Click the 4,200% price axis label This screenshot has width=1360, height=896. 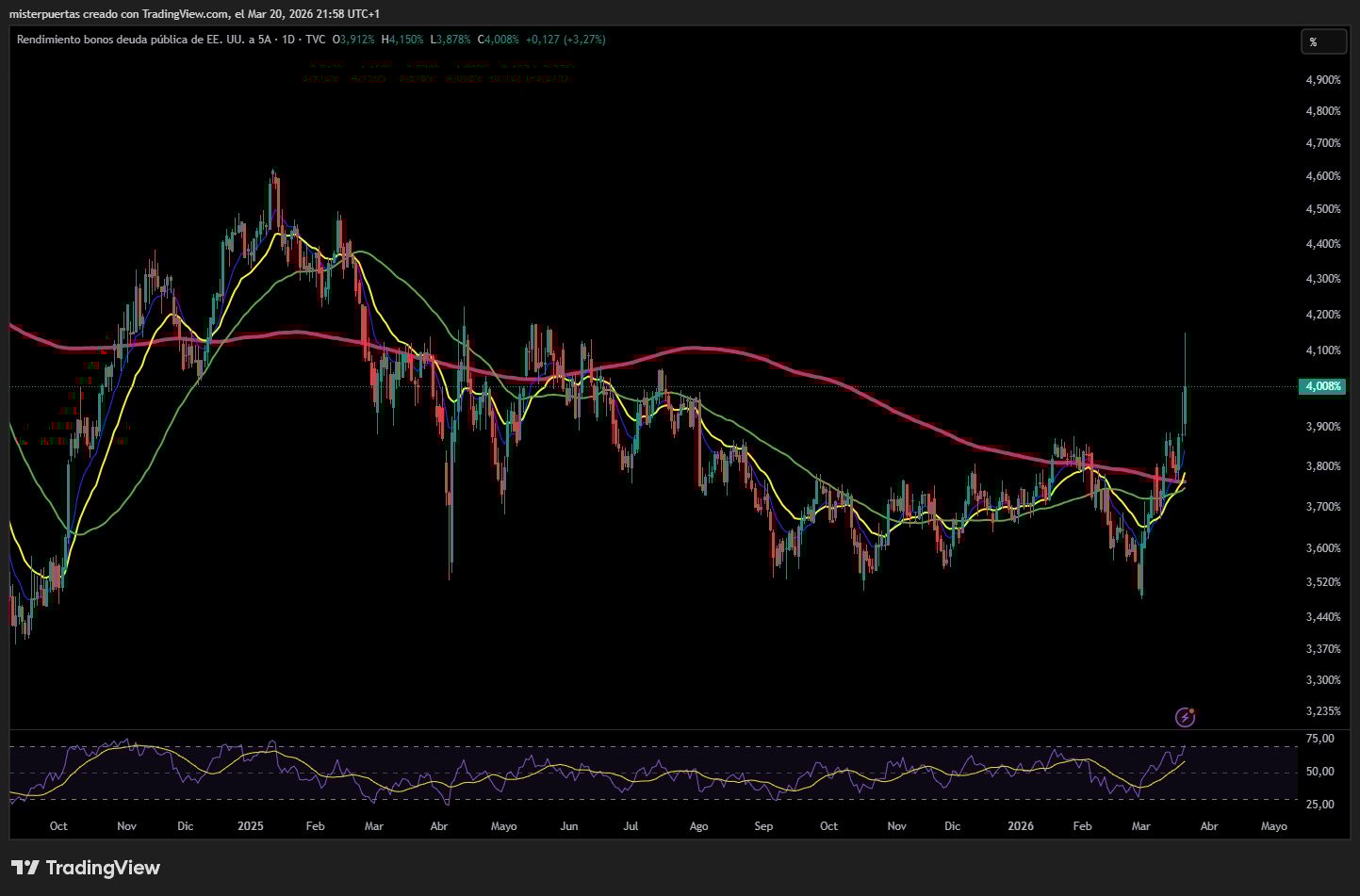pyautogui.click(x=1323, y=315)
